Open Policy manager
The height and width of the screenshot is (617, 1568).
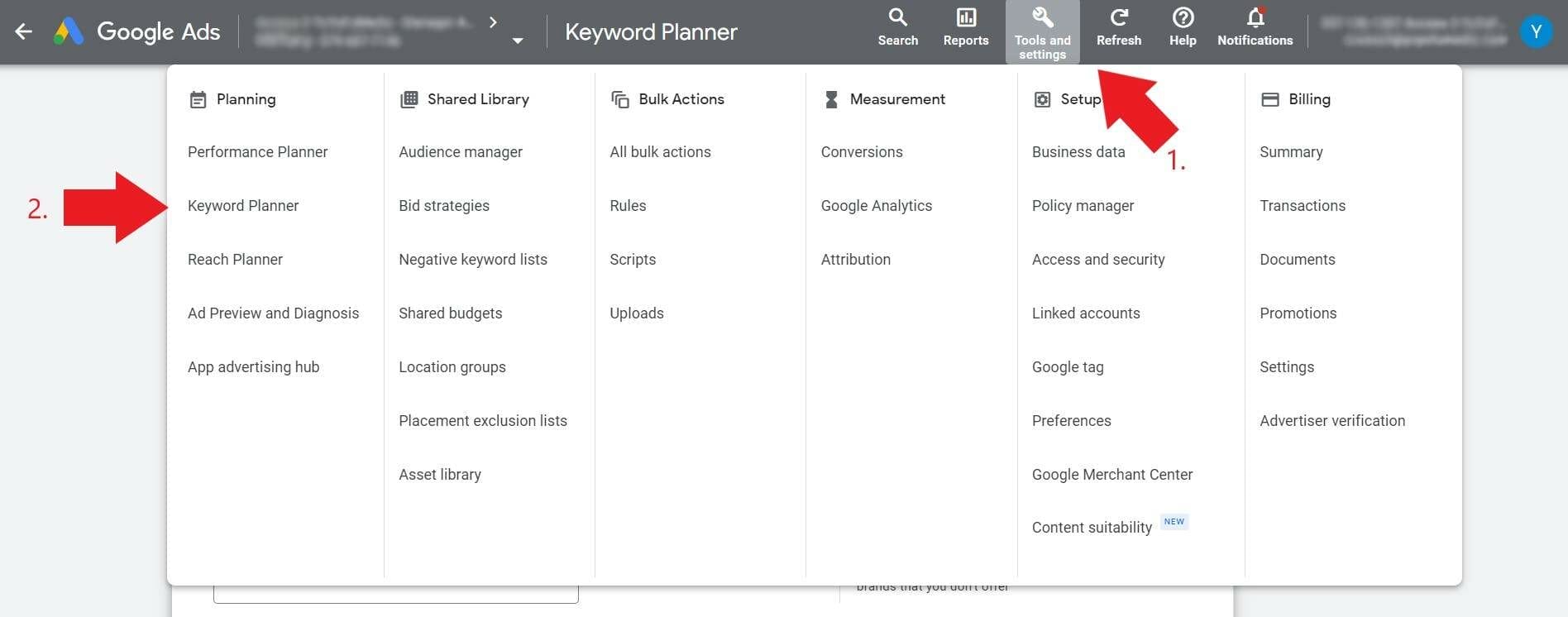[1083, 206]
